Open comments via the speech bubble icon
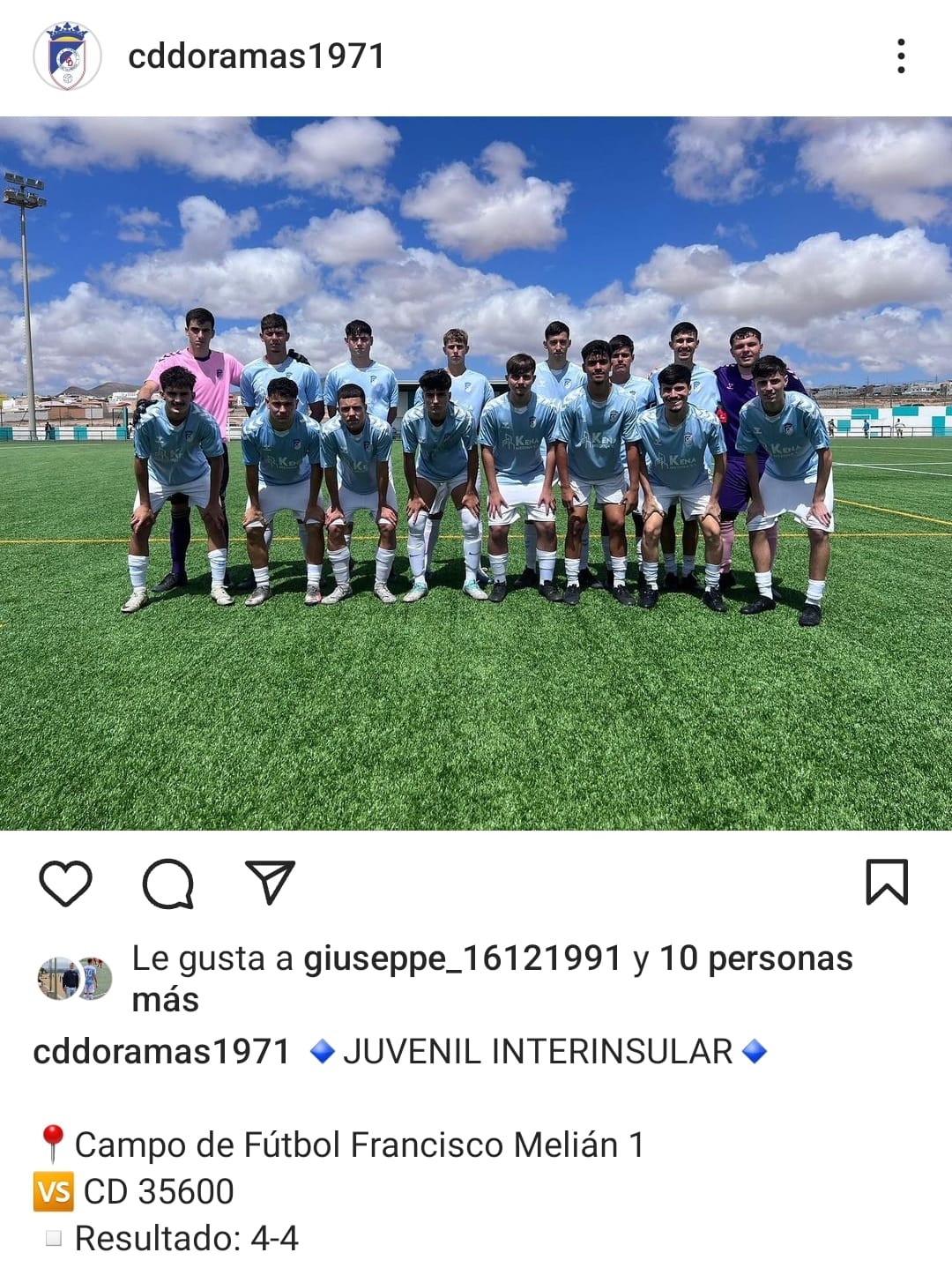 (167, 883)
